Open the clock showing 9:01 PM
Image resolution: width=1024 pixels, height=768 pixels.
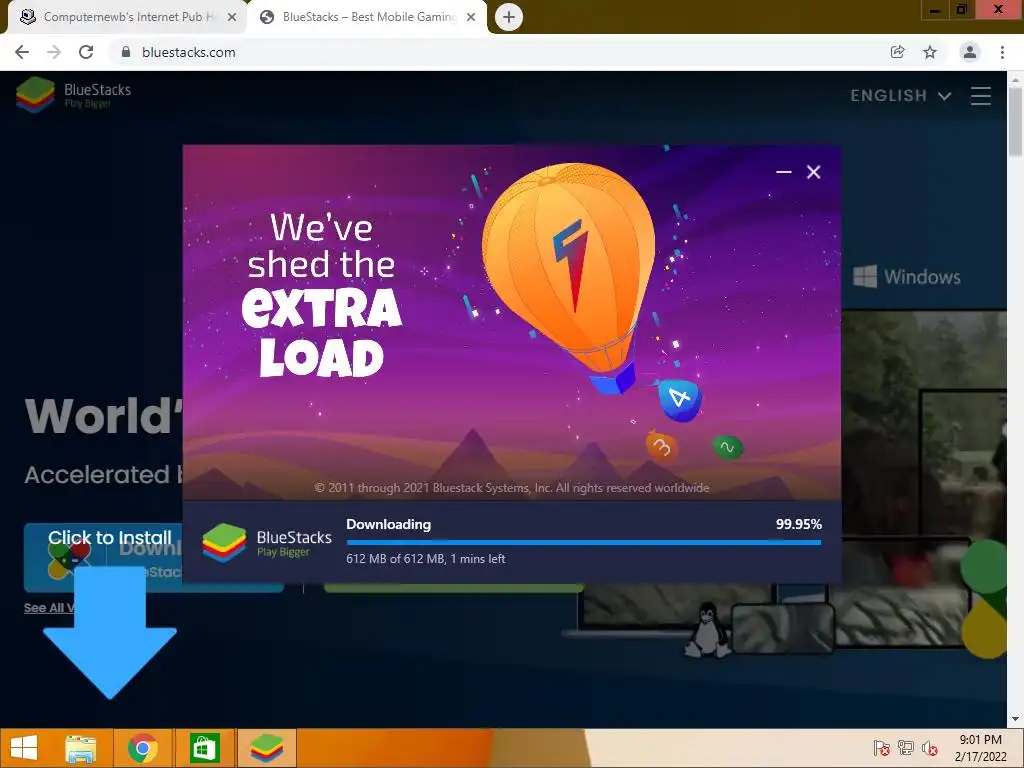pos(980,748)
